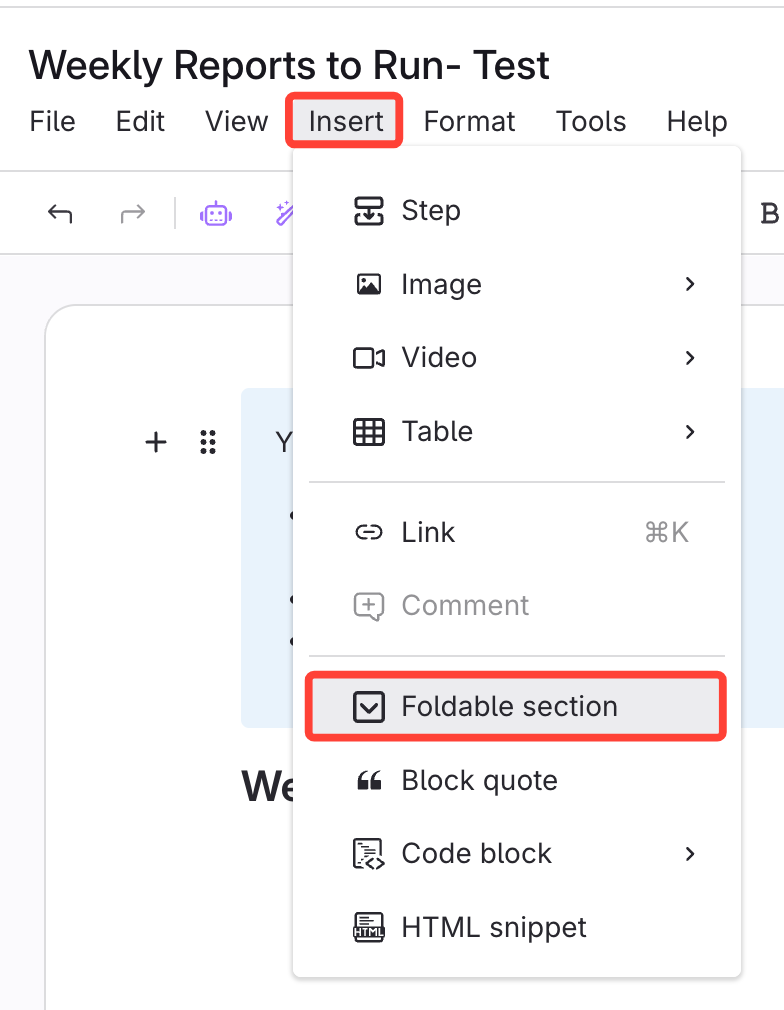Screen dimensions: 784x1010
Task: Open the File menu
Action: 53,122
